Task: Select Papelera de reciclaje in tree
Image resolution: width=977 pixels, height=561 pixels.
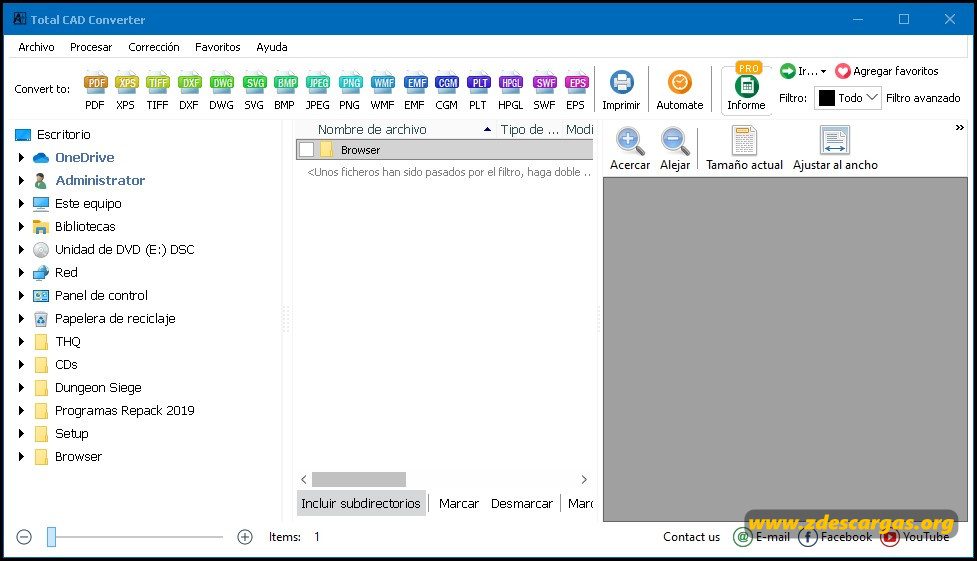Action: click(115, 319)
